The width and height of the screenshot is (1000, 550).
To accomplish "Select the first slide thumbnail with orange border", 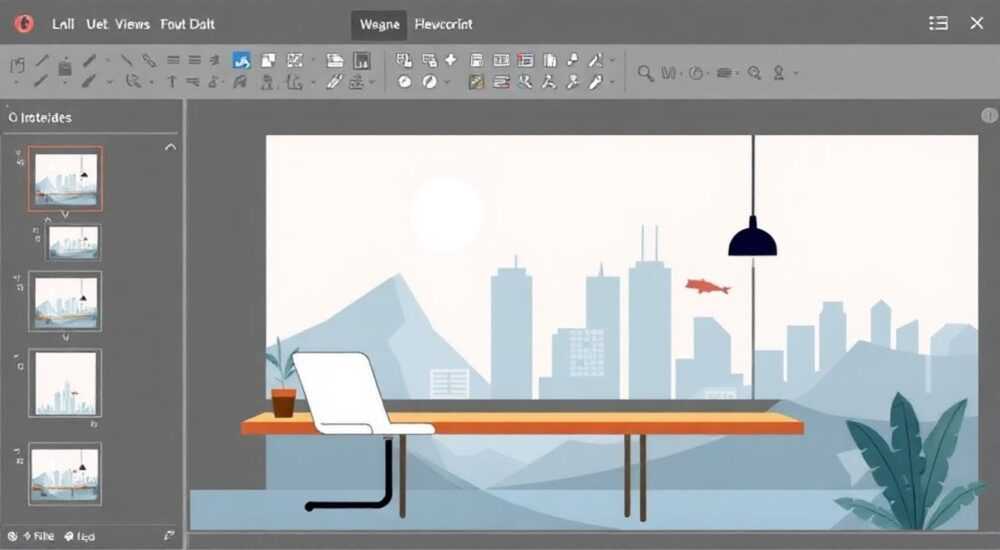I will click(65, 179).
